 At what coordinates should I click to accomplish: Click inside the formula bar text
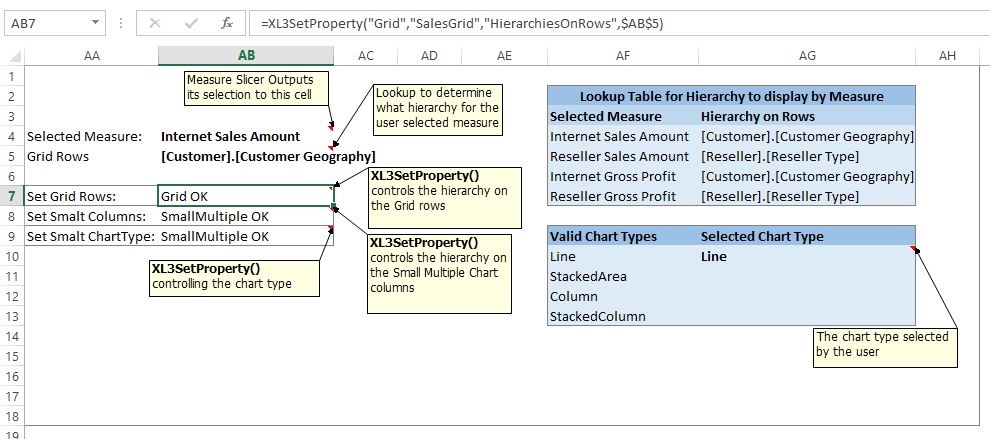click(600, 22)
